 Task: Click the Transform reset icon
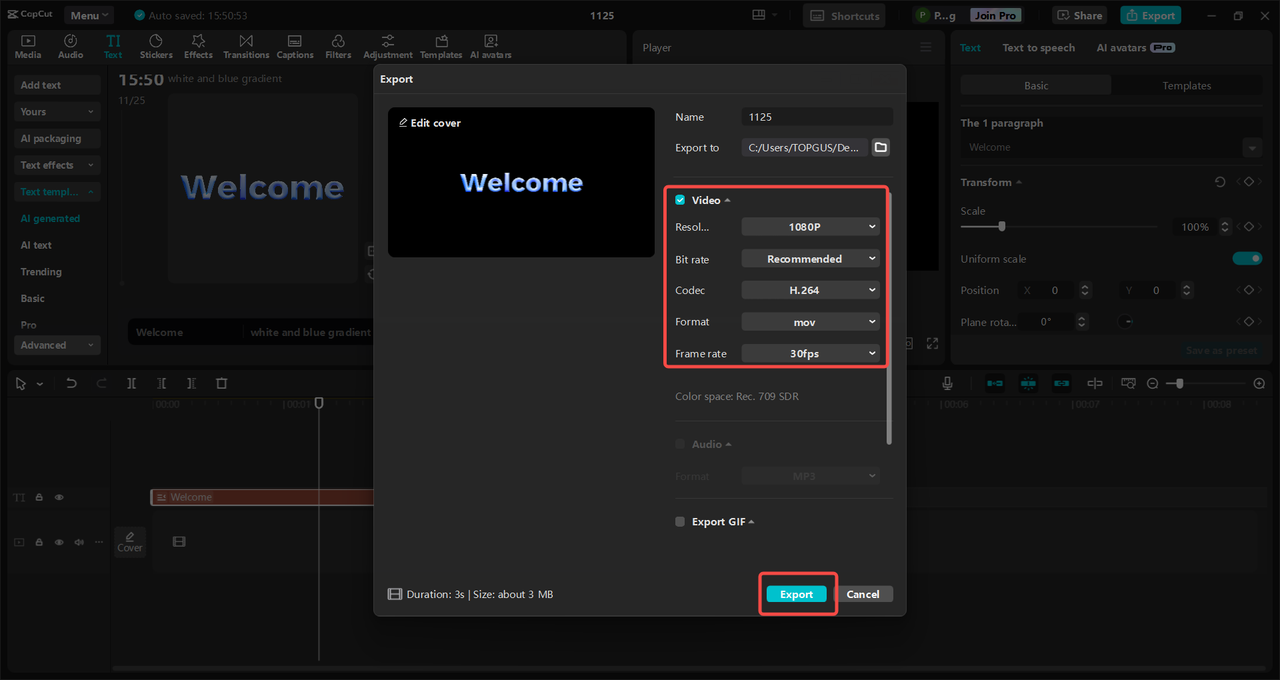tap(1220, 182)
